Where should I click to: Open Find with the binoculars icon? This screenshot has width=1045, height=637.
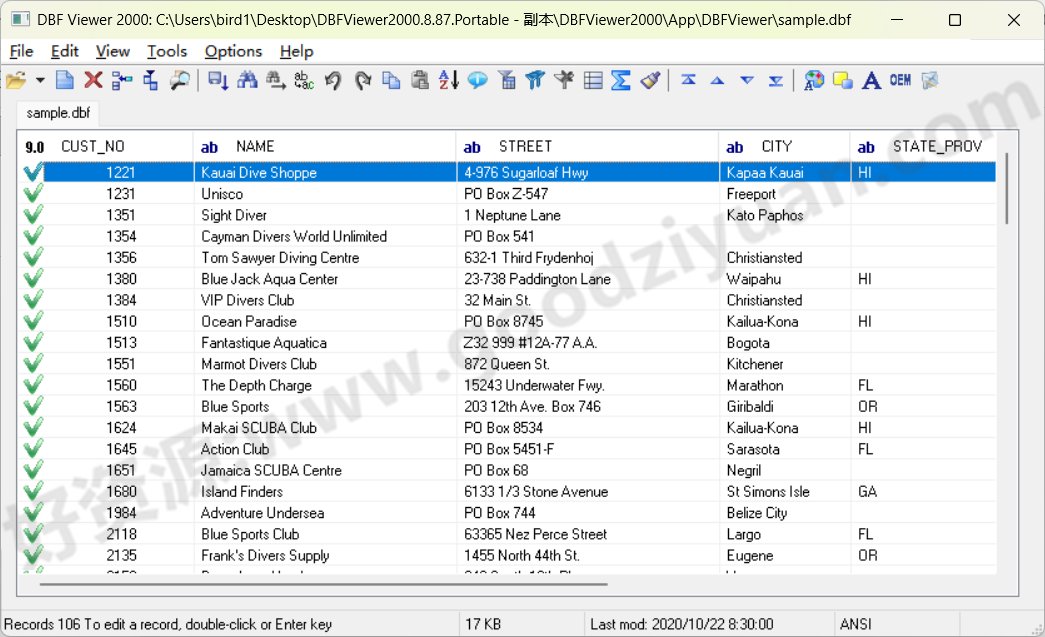(247, 81)
